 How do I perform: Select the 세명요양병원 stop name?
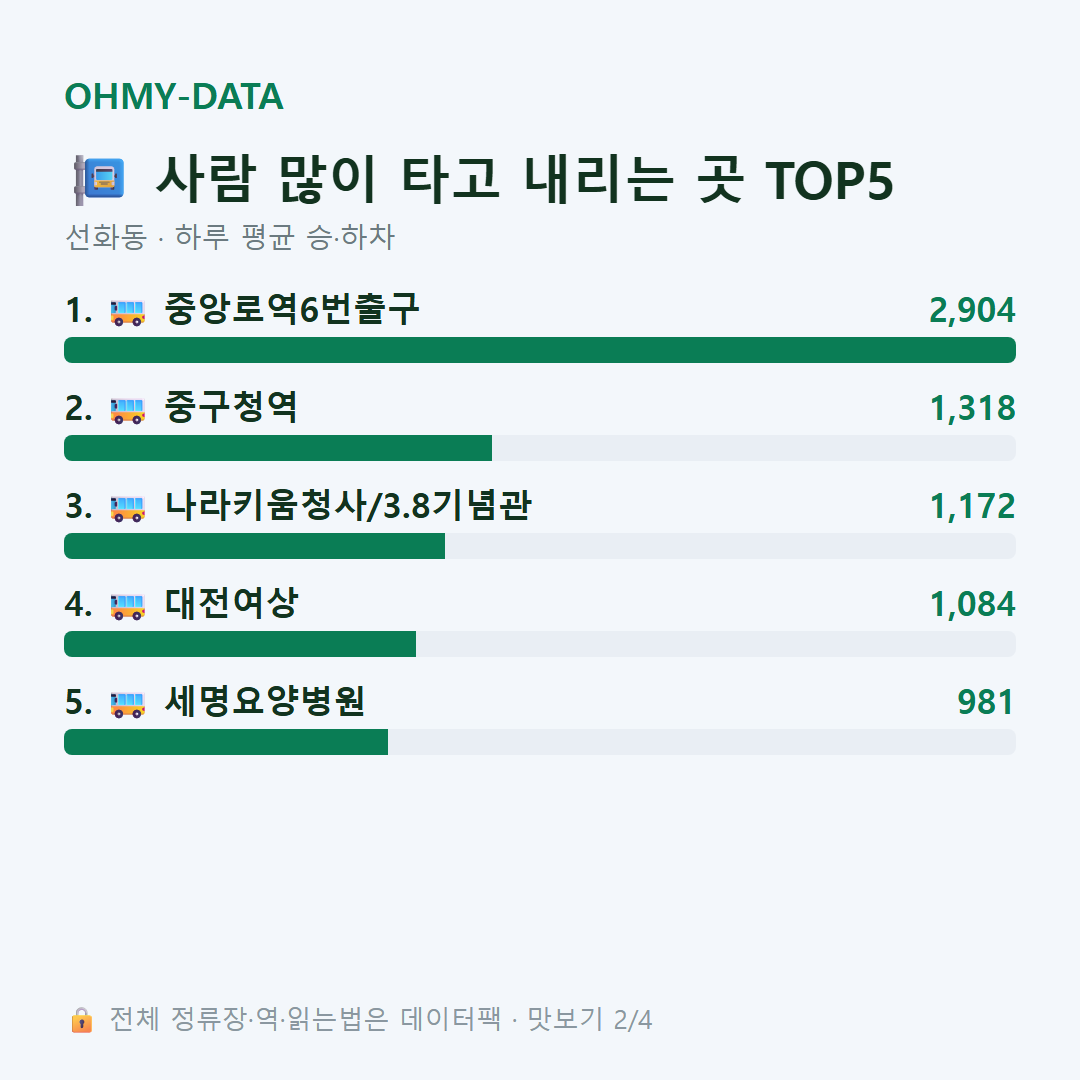click(264, 701)
